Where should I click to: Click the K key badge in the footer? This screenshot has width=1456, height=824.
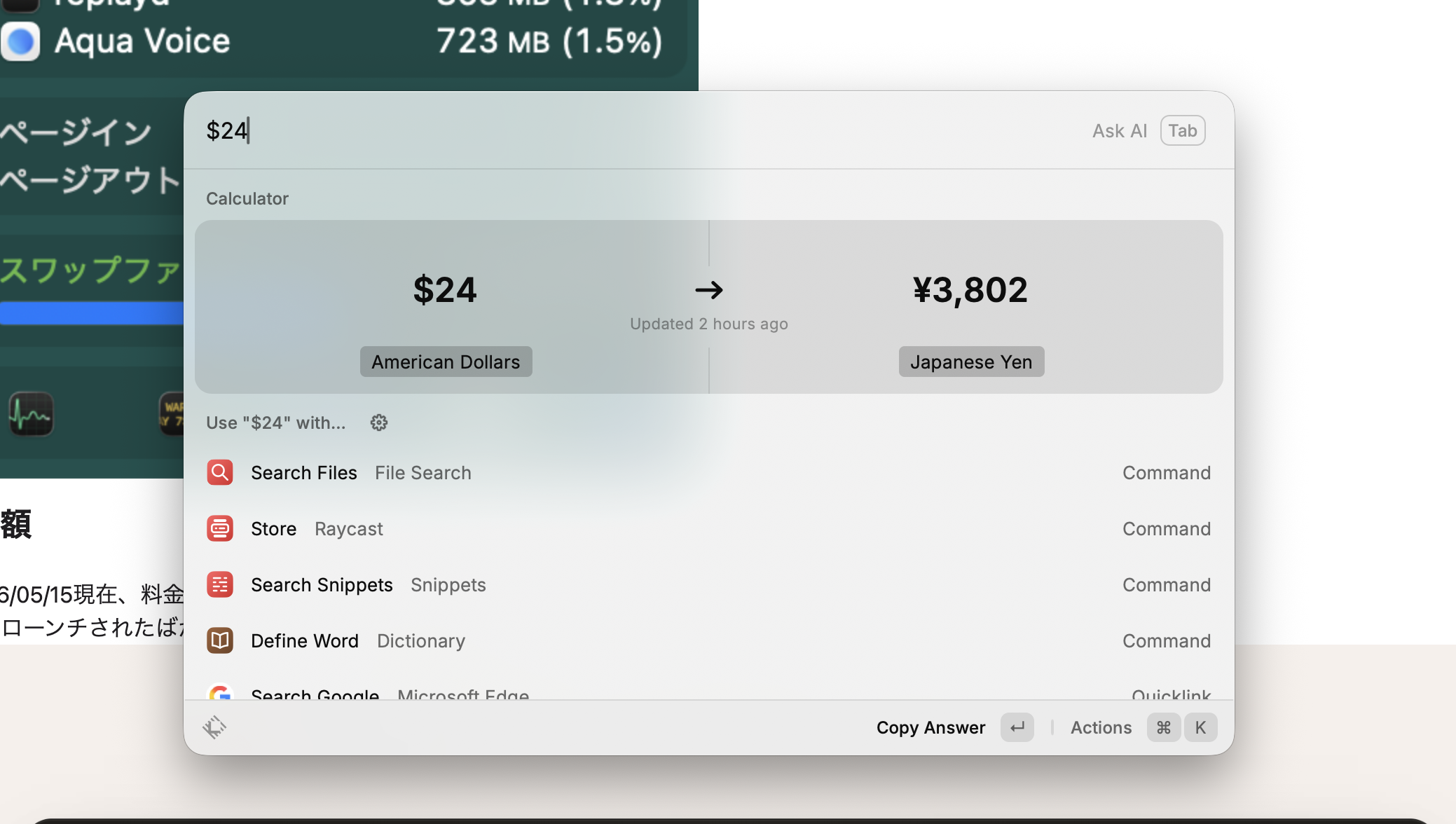(1201, 727)
